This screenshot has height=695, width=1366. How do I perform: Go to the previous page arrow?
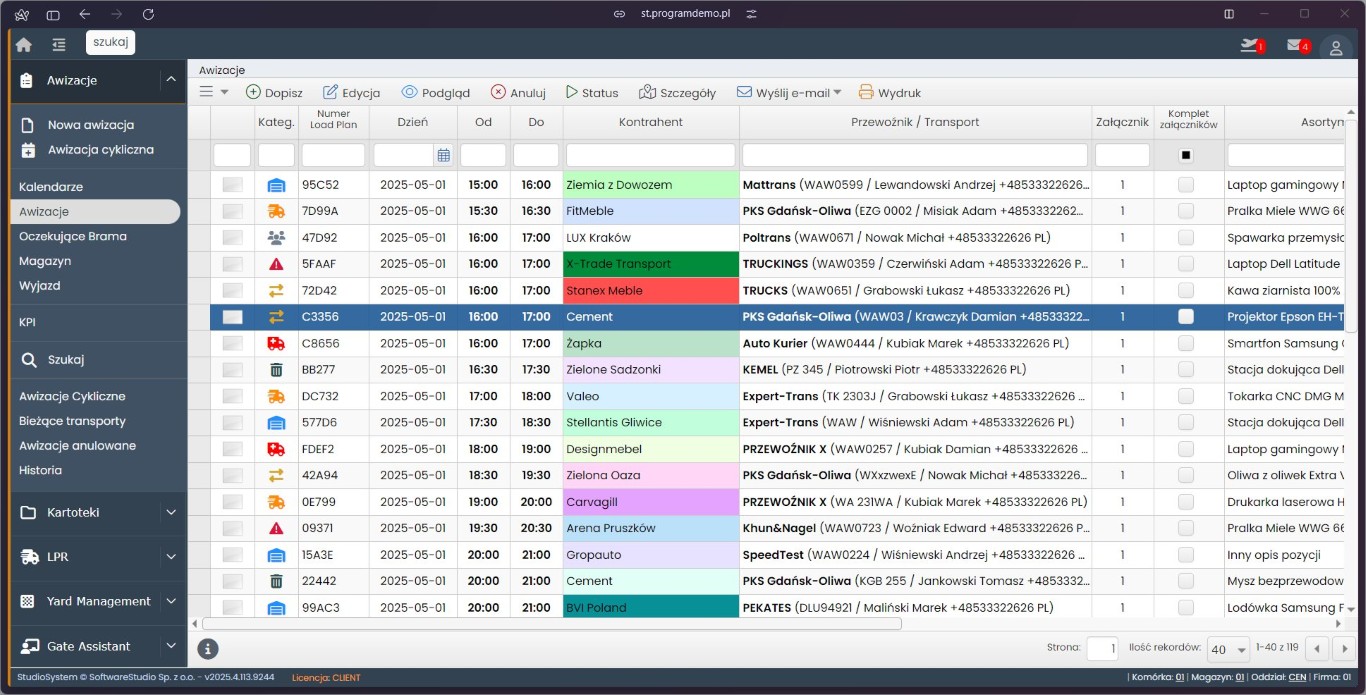1318,649
